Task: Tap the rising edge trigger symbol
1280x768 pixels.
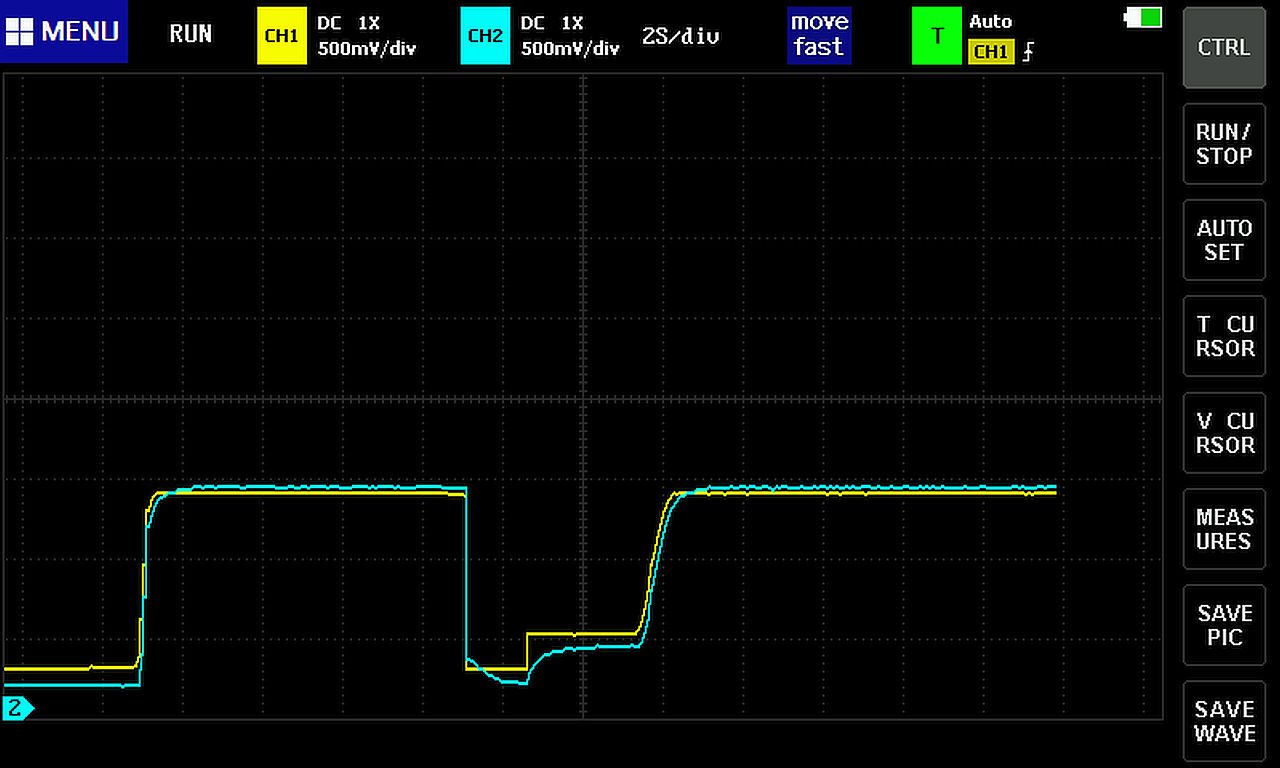Action: [x=1028, y=52]
